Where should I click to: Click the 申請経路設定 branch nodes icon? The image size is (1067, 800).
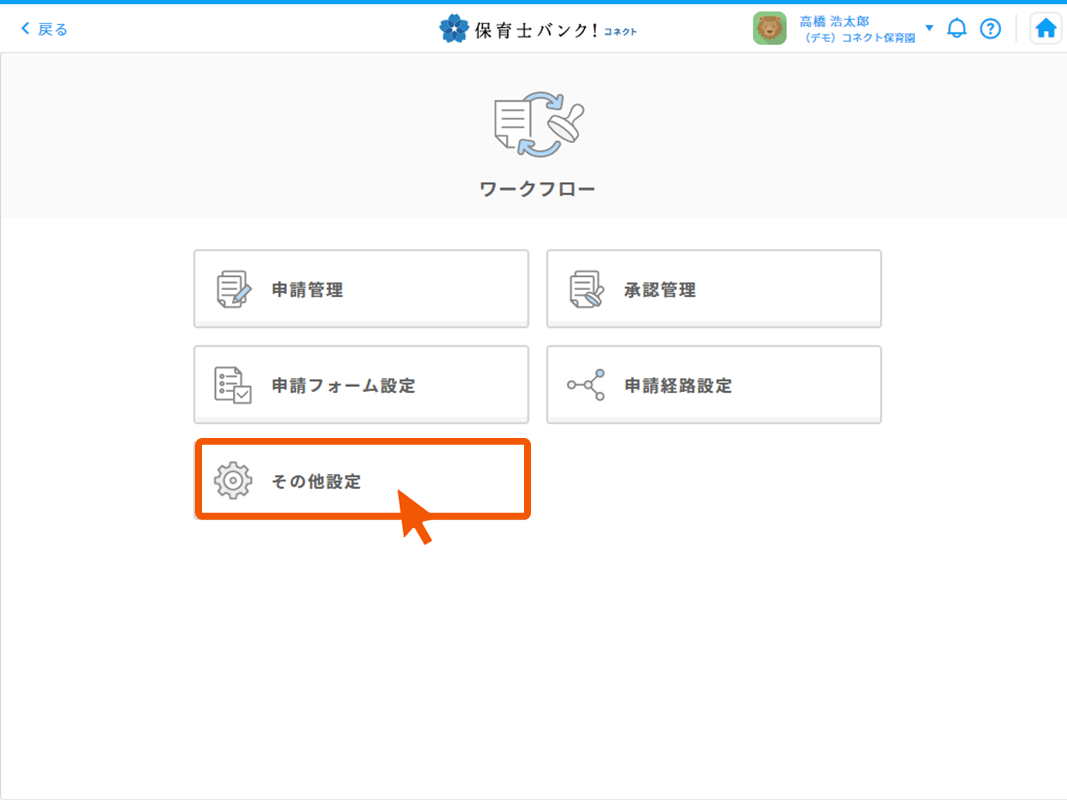[586, 385]
